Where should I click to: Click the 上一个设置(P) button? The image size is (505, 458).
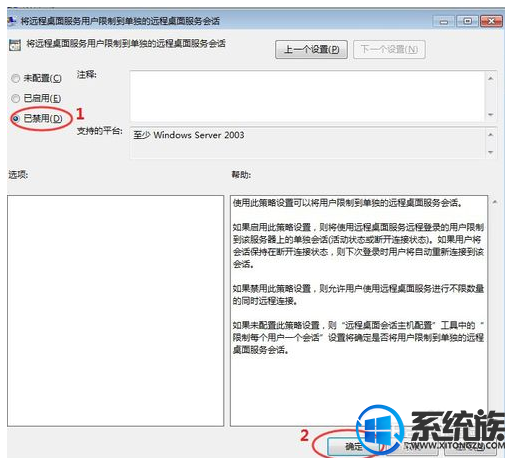pos(311,50)
